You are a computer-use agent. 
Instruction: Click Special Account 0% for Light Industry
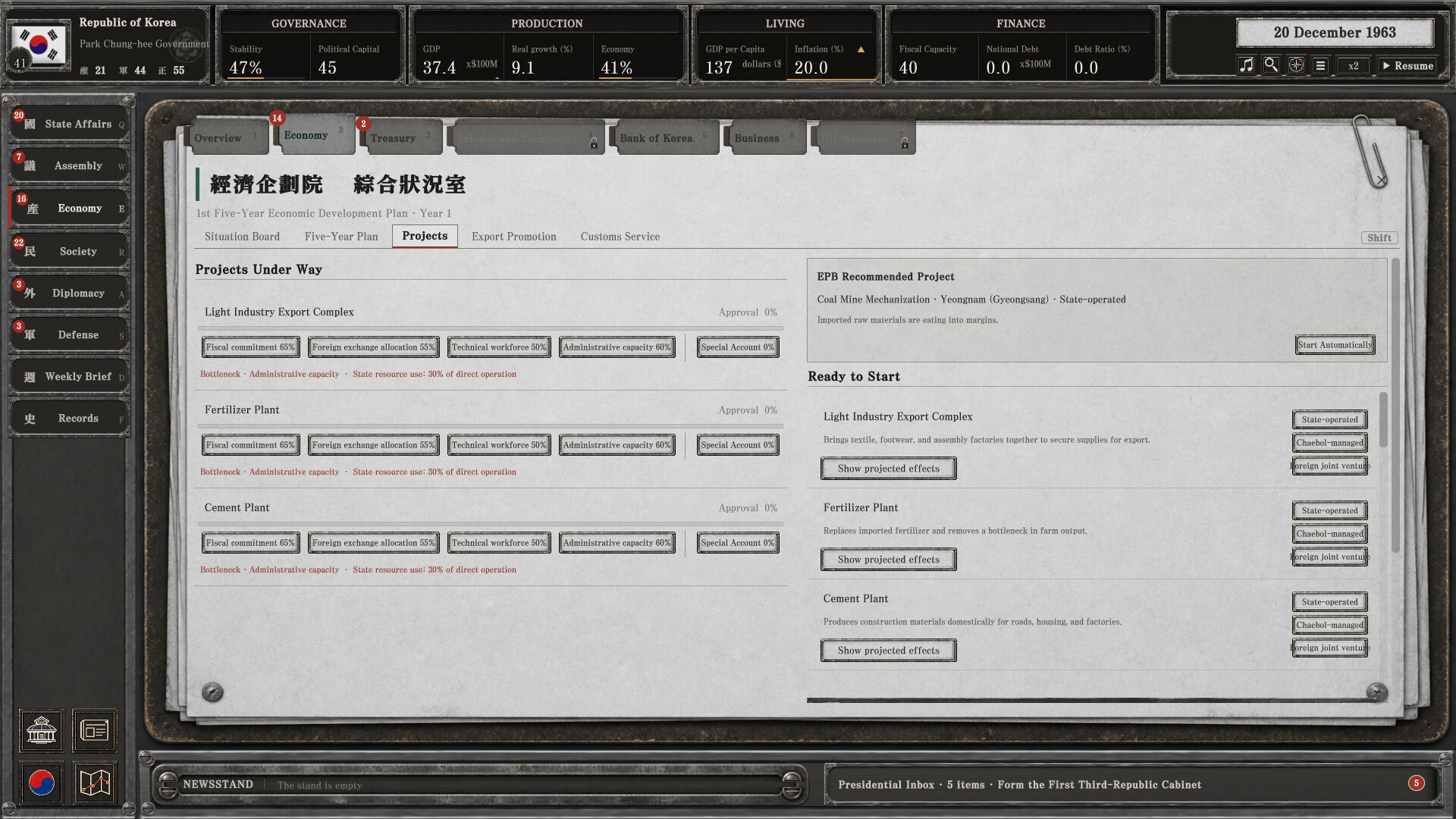(x=737, y=347)
